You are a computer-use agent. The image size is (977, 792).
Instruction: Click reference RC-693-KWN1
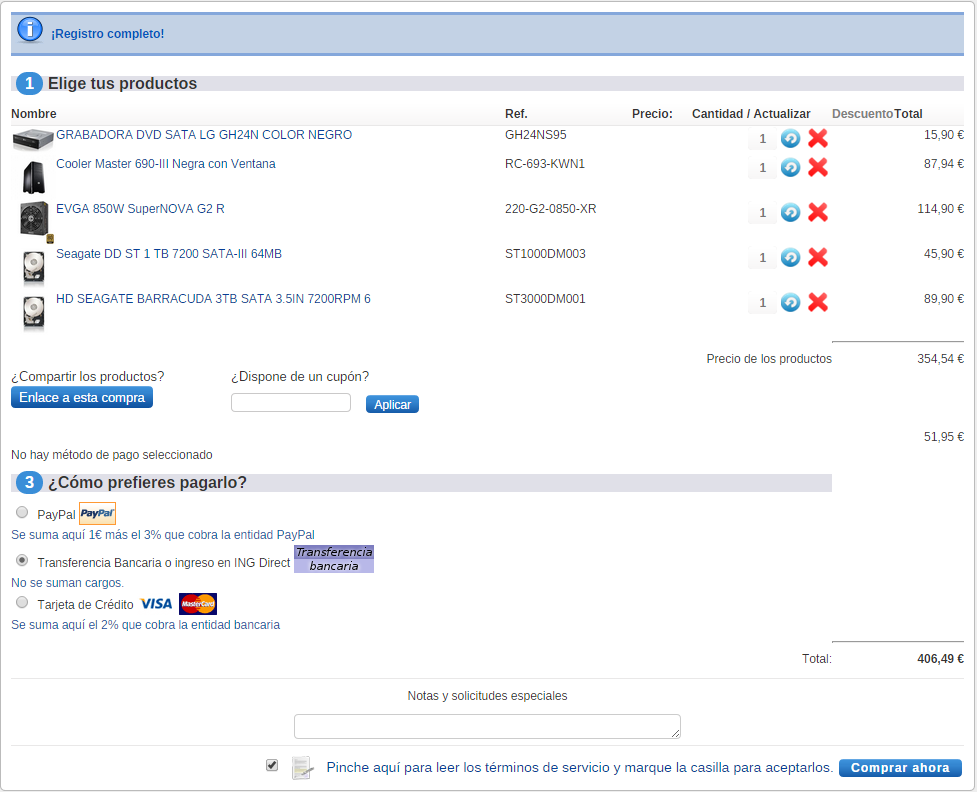545,164
